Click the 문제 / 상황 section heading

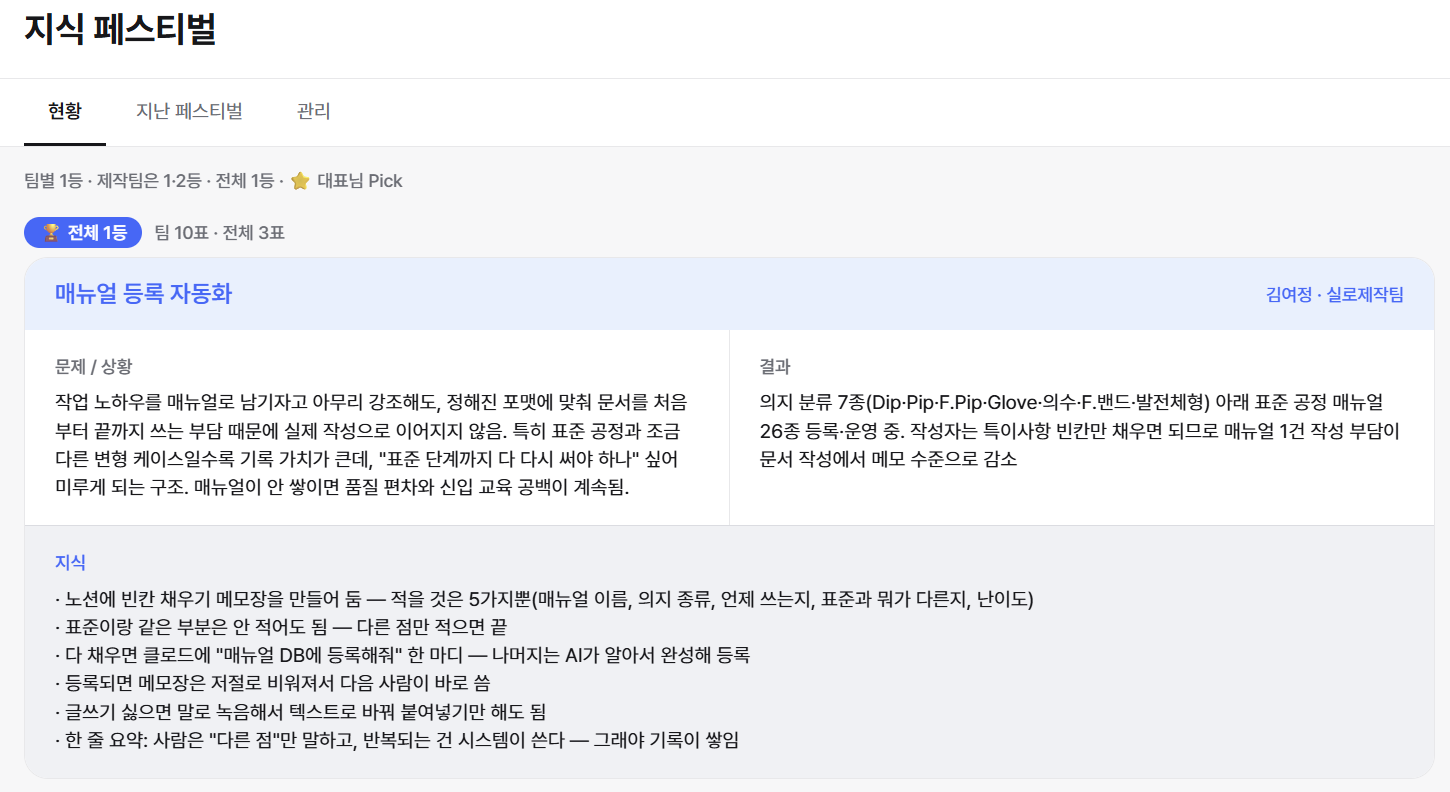pos(94,367)
